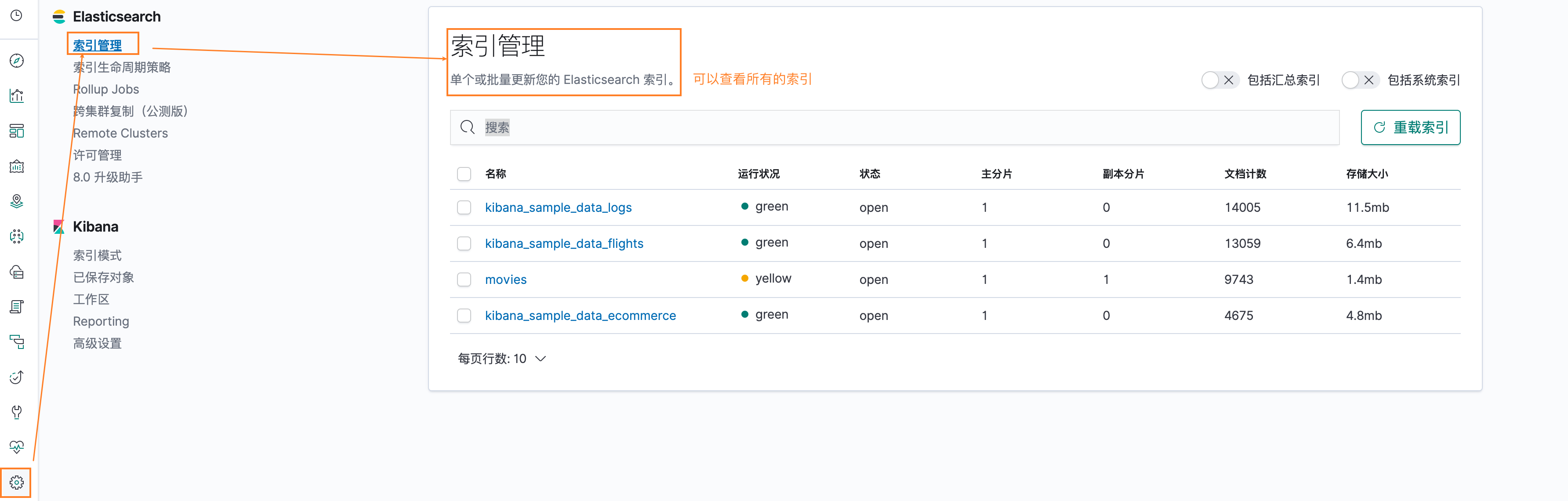Tick the select-all checkbox in the table header
The height and width of the screenshot is (501, 1568).
click(464, 174)
